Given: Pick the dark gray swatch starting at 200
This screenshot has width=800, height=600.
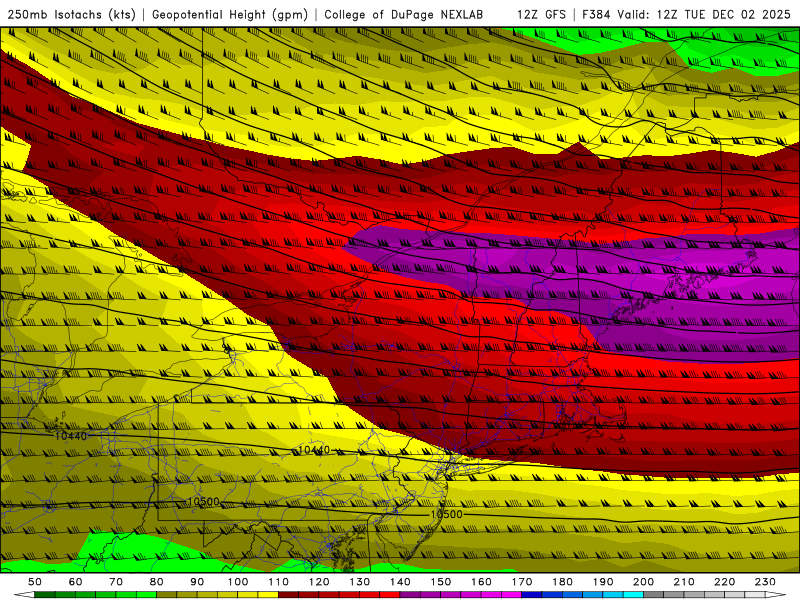Looking at the screenshot, I should [654, 595].
